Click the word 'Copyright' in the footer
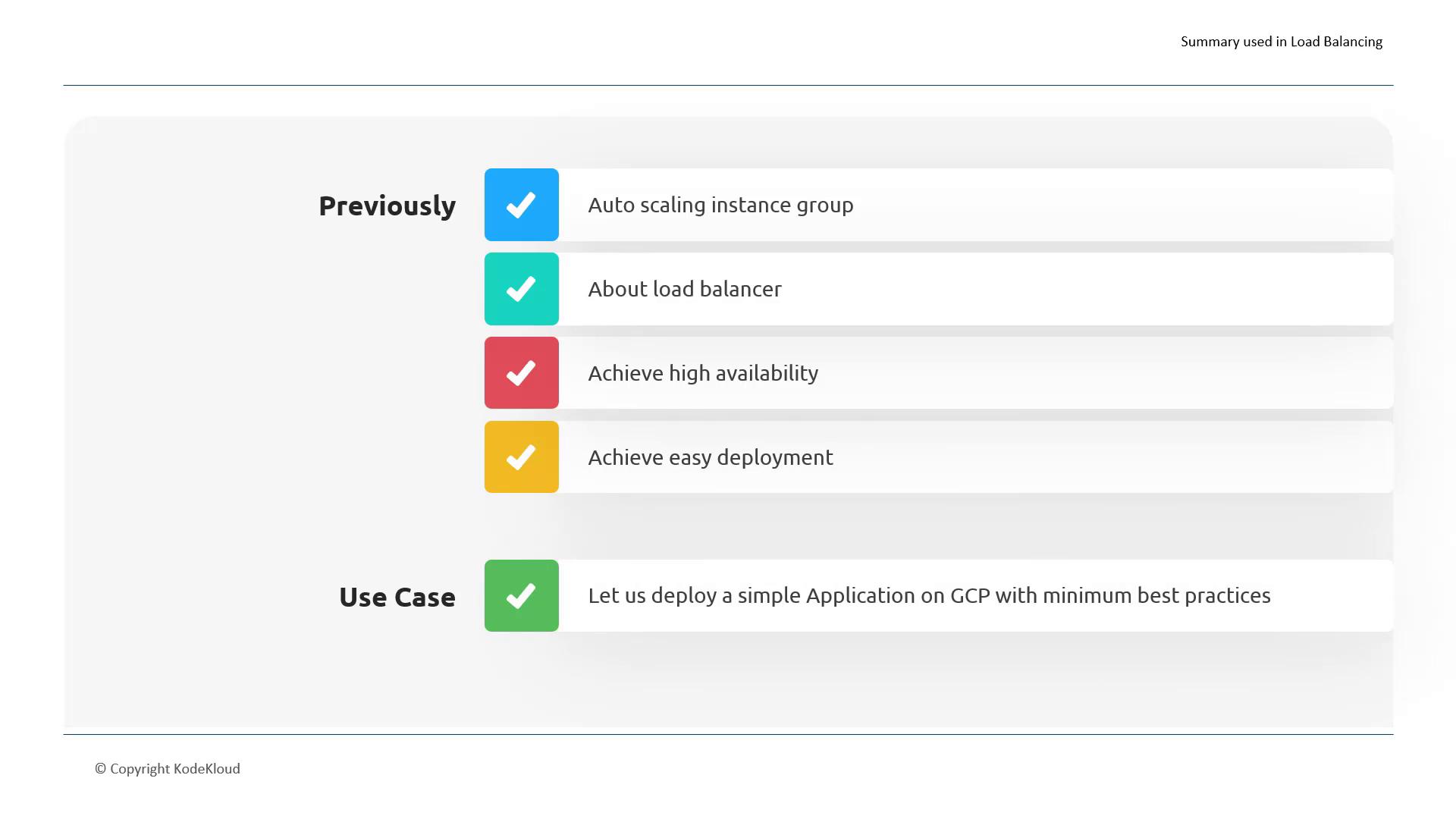The image size is (1456, 819). point(140,769)
